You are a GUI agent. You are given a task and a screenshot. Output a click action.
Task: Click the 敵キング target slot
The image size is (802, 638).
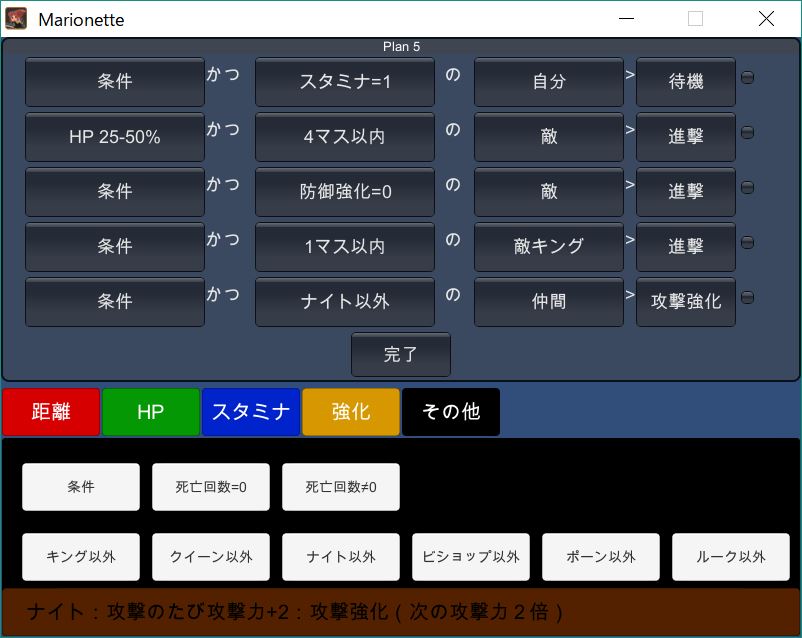pos(549,247)
